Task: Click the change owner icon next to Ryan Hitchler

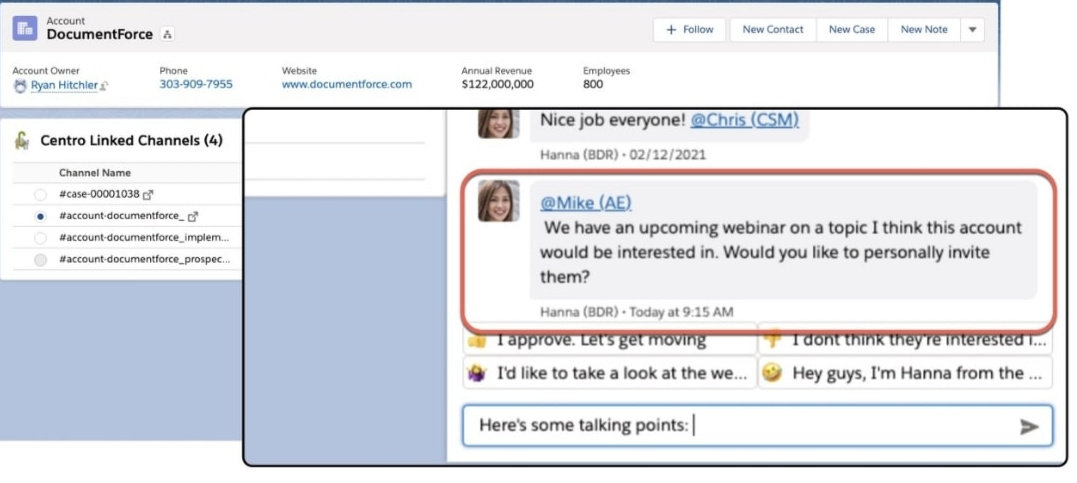Action: coord(104,86)
